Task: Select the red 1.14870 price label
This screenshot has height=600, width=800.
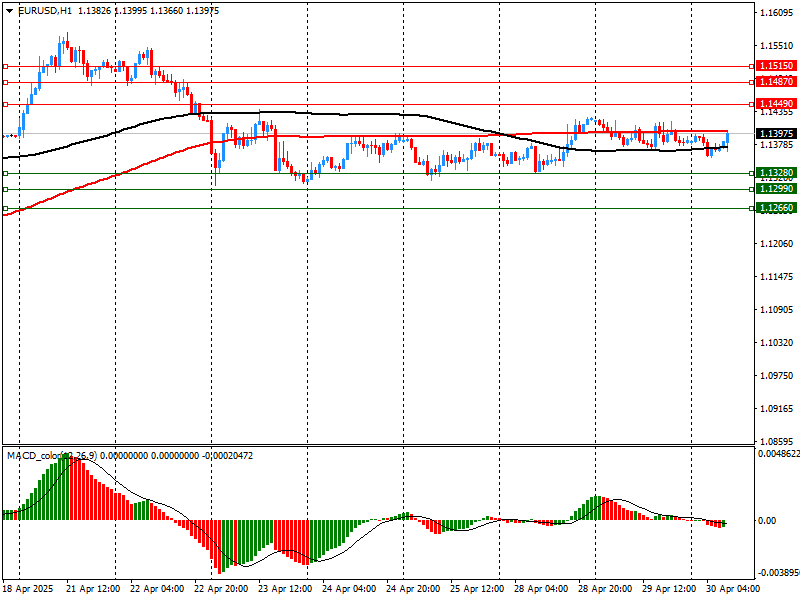Action: pos(776,82)
